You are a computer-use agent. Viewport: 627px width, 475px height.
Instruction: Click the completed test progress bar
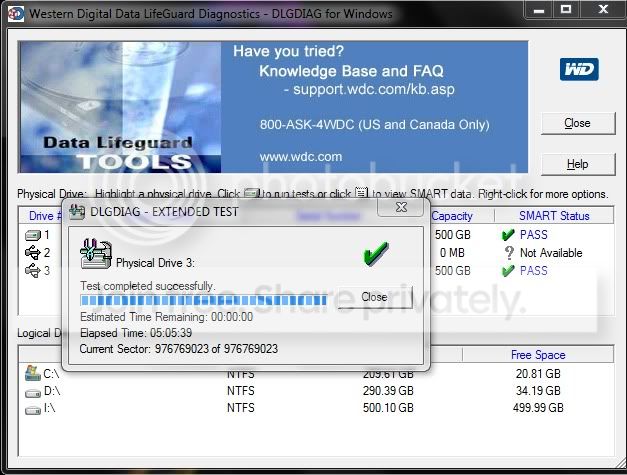tap(204, 300)
